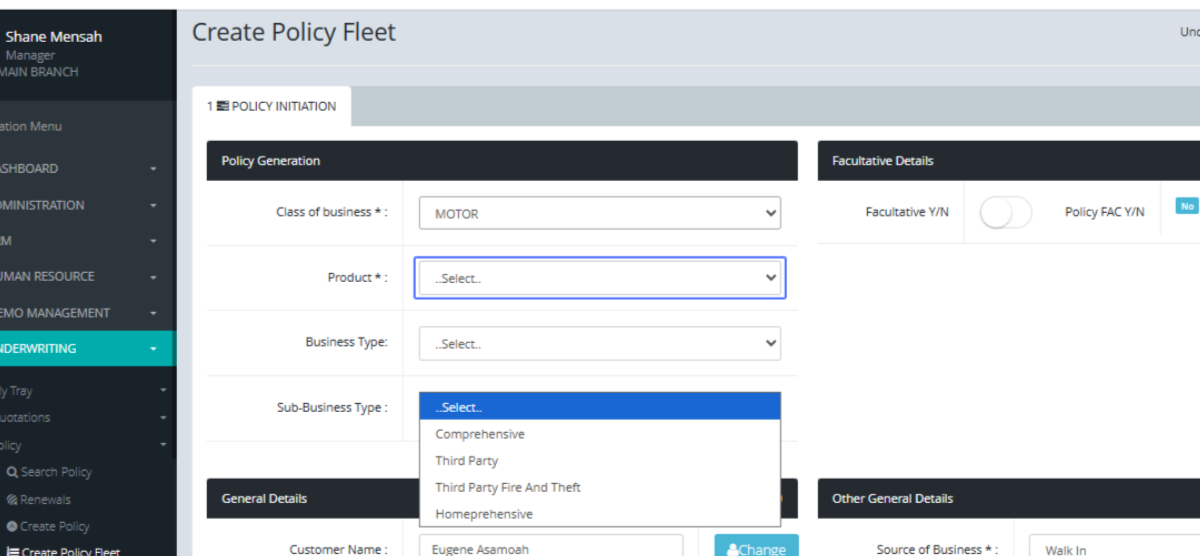Pick the Homeprehensive option
This screenshot has height=556, width=1200.
[x=484, y=514]
